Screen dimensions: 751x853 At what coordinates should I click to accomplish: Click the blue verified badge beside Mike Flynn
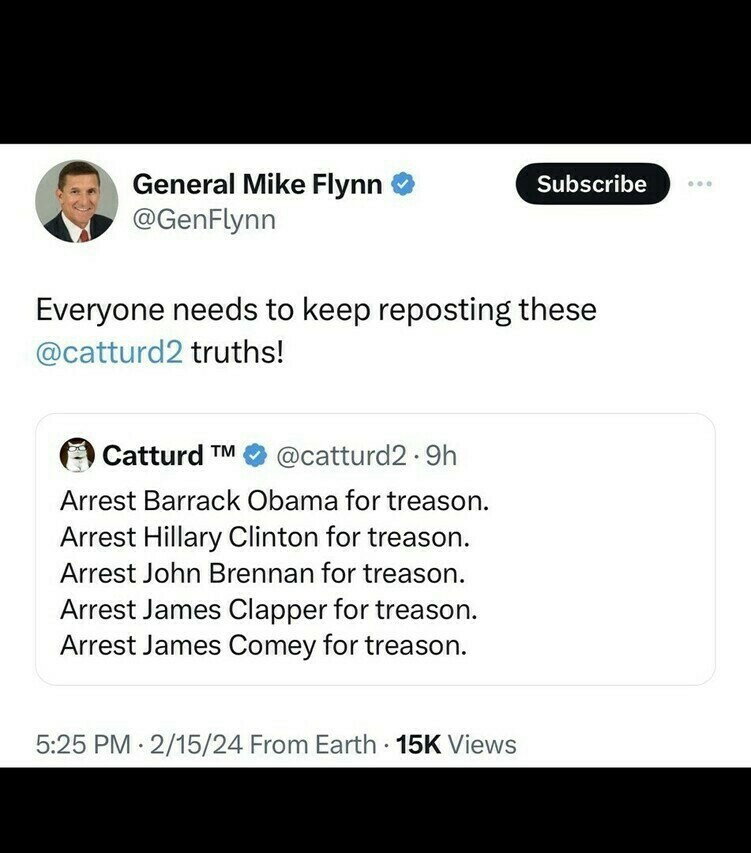pos(403,185)
